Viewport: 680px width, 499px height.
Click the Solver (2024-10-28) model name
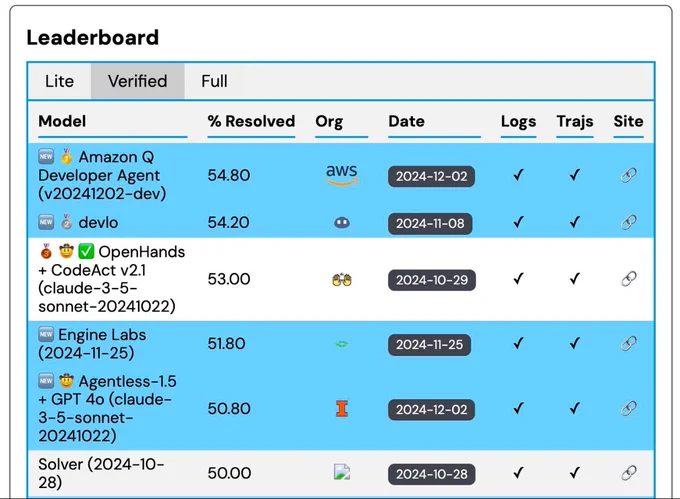pyautogui.click(x=101, y=473)
